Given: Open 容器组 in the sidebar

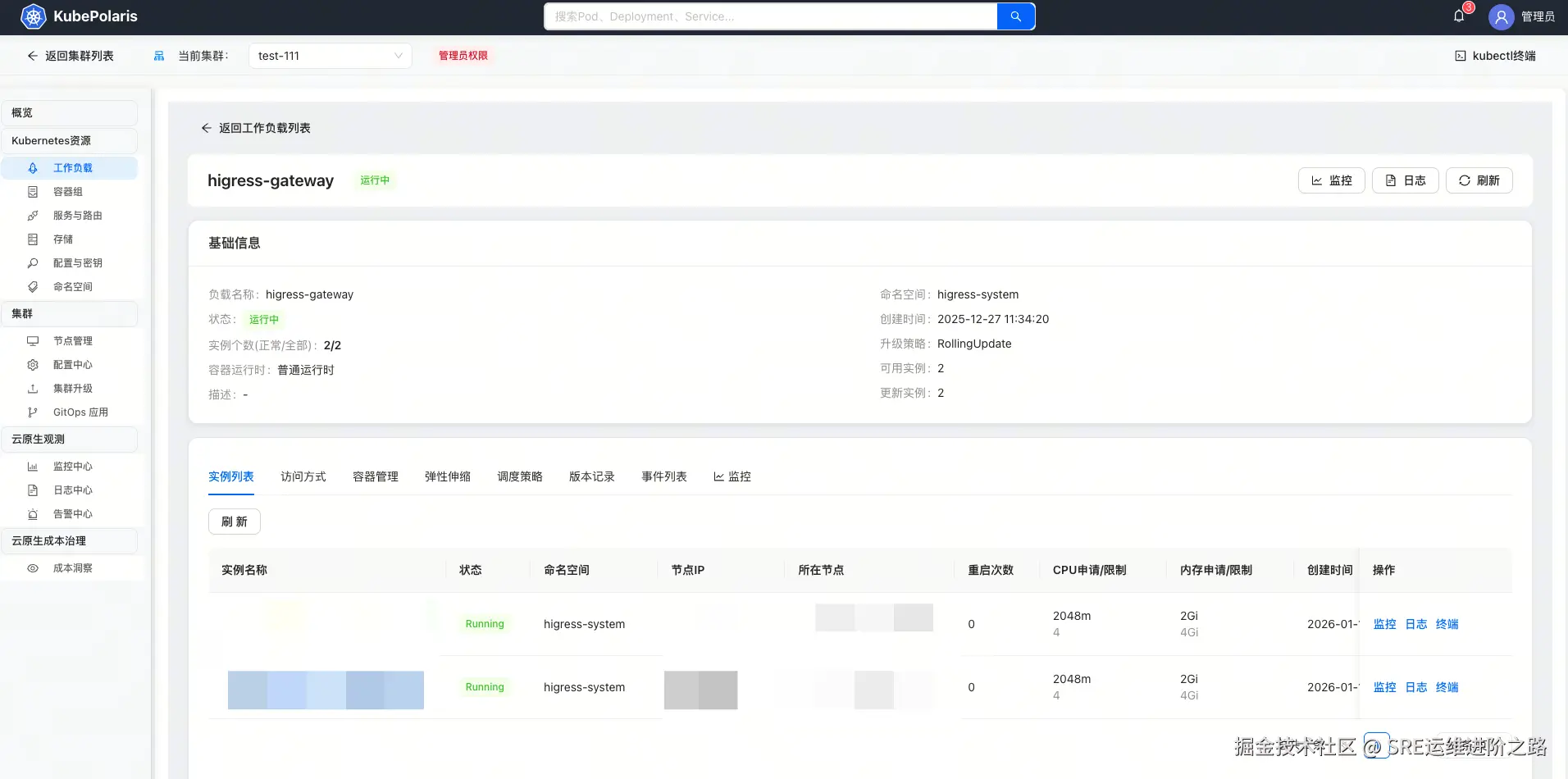Looking at the screenshot, I should coord(70,192).
